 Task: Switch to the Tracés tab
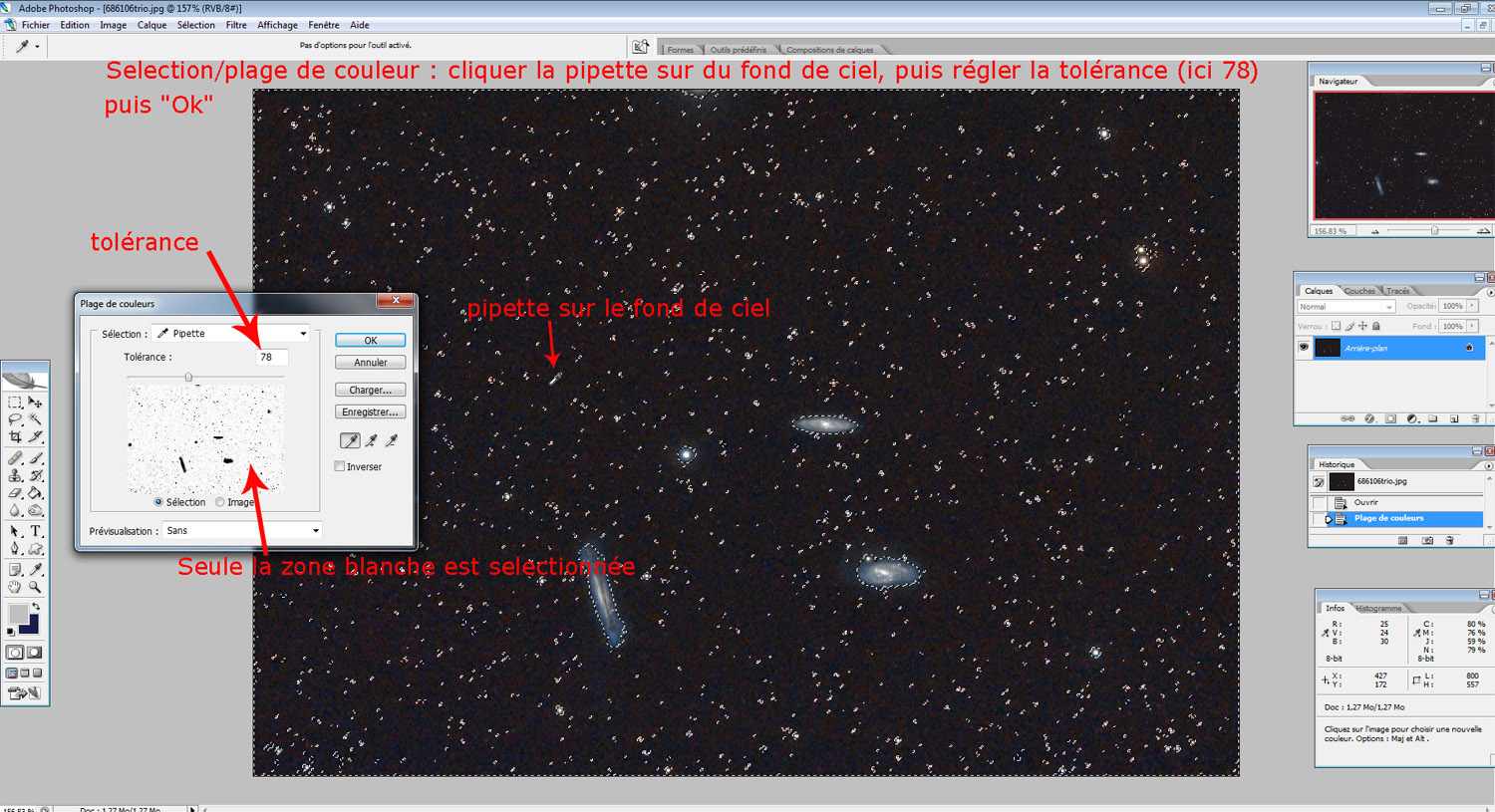1398,291
